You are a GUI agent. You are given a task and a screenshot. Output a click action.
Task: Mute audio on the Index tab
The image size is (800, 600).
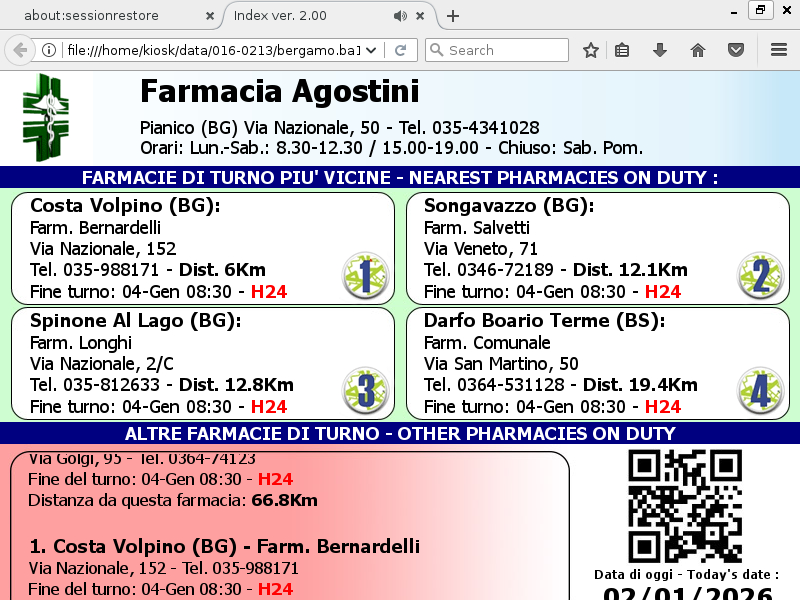(400, 16)
